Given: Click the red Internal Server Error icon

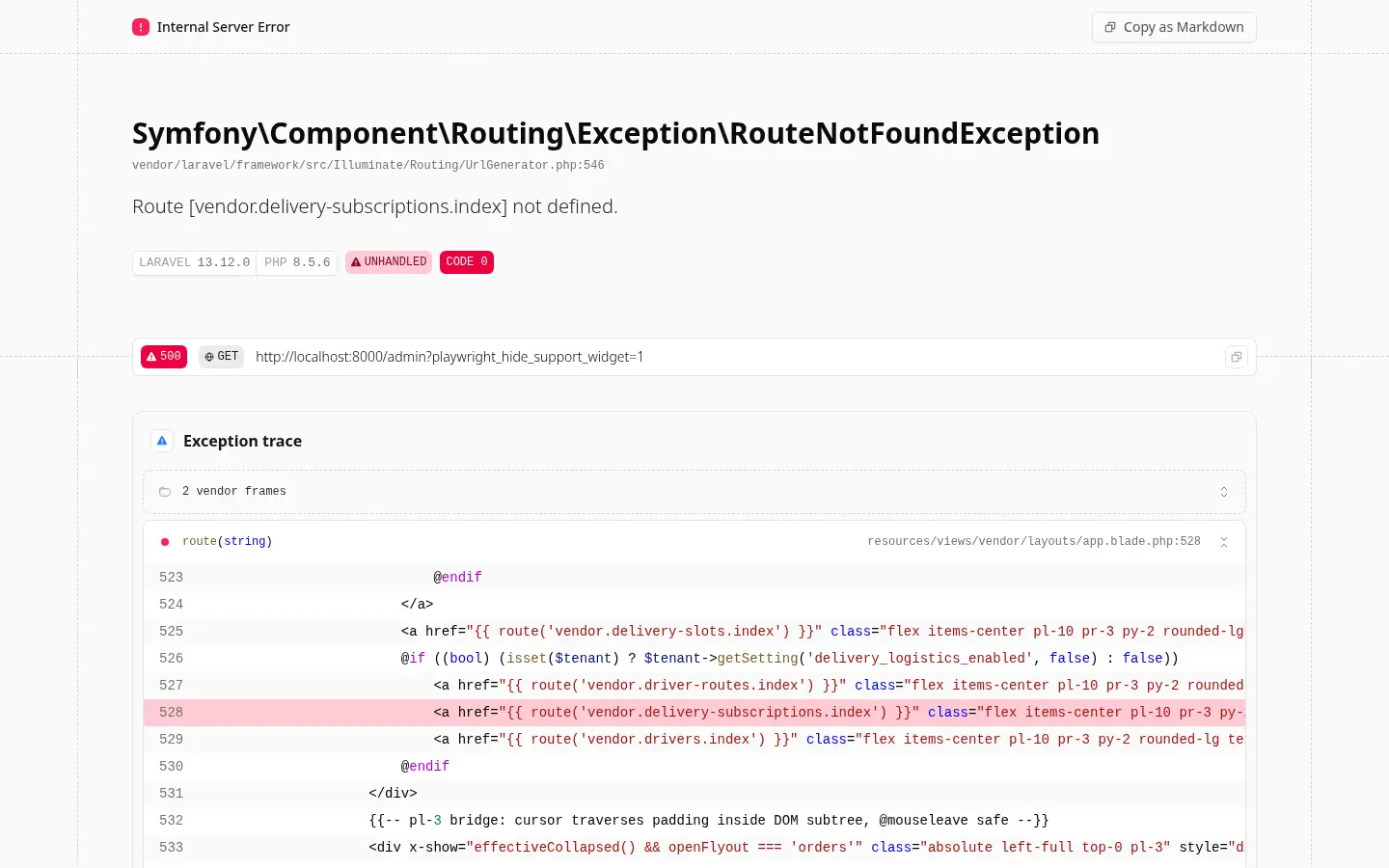Looking at the screenshot, I should point(141,27).
